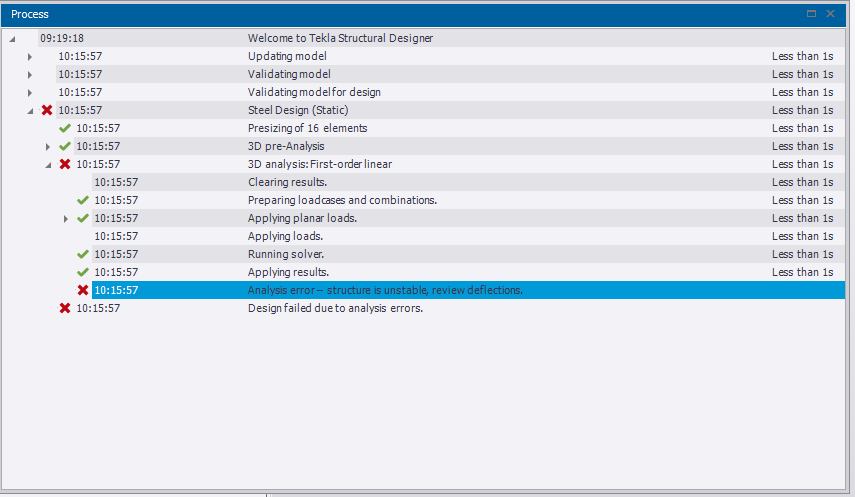855x497 pixels.
Task: Click the green check beside 3D pre-Analysis
Action: pyautogui.click(x=65, y=146)
